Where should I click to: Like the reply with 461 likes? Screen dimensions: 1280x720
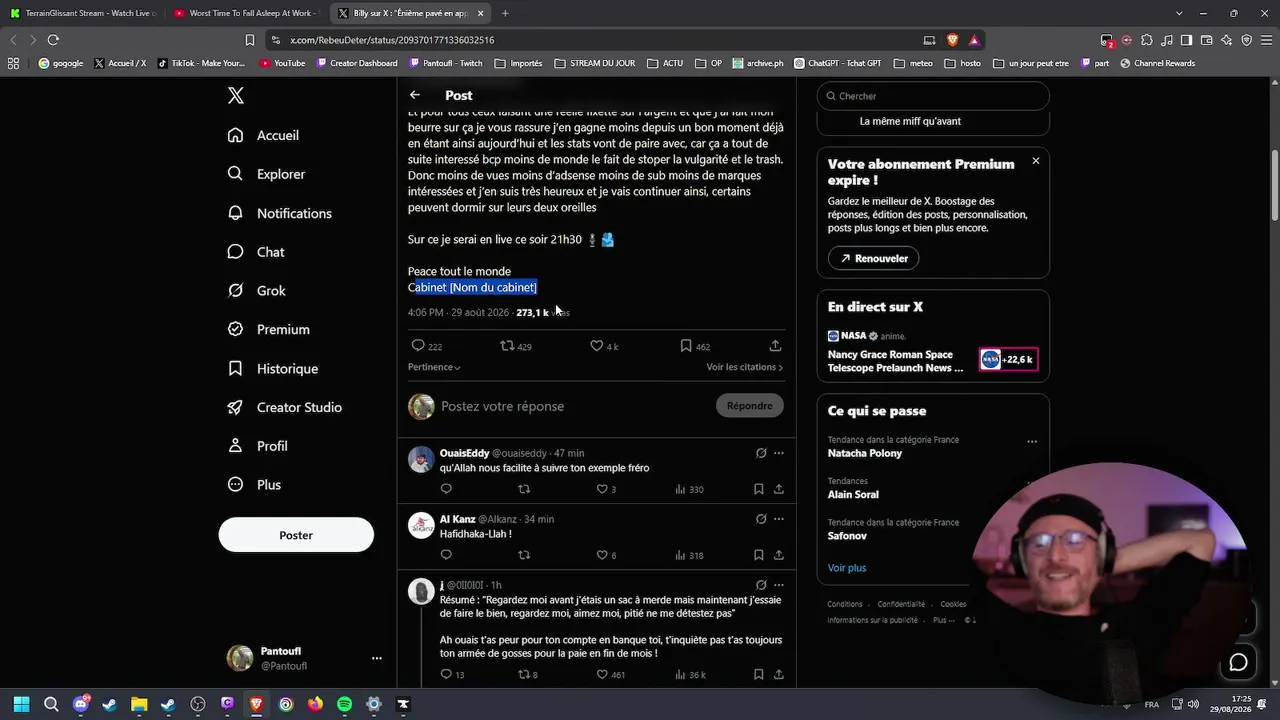coord(602,675)
